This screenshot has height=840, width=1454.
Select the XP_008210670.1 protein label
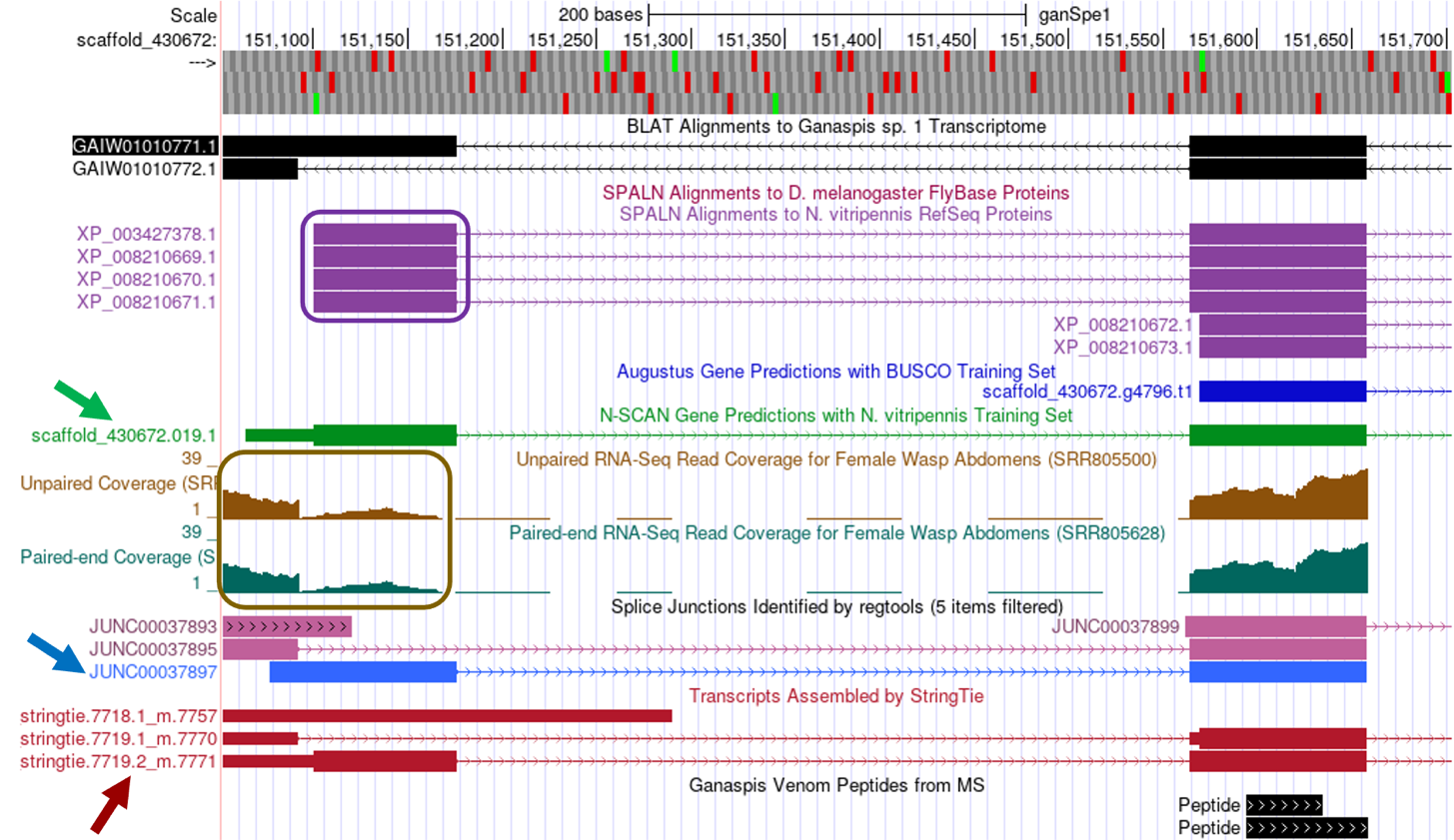click(146, 280)
